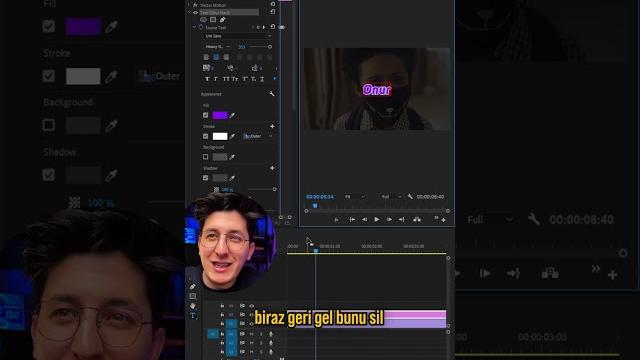Select the Type tool in the timeline toolbar
Viewport: 640px width, 360px height.
pos(193,315)
